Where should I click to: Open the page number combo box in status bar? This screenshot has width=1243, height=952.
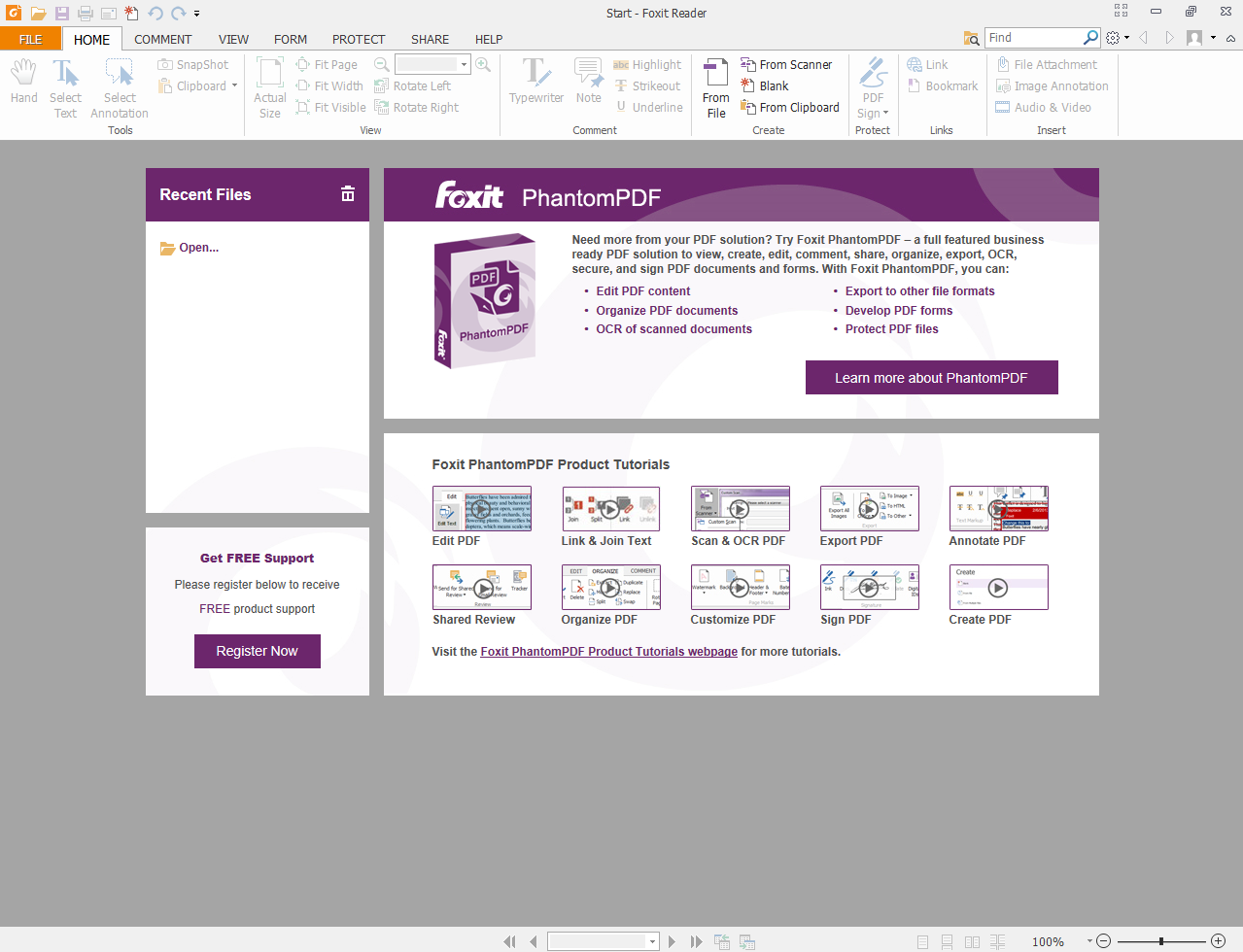pos(604,941)
